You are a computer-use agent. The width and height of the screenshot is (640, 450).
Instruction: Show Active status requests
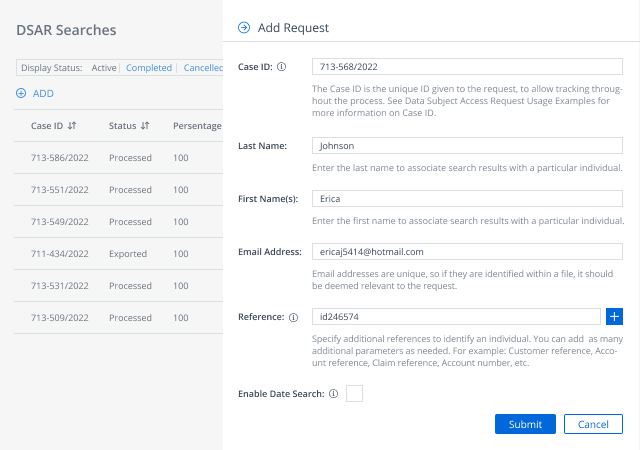104,68
